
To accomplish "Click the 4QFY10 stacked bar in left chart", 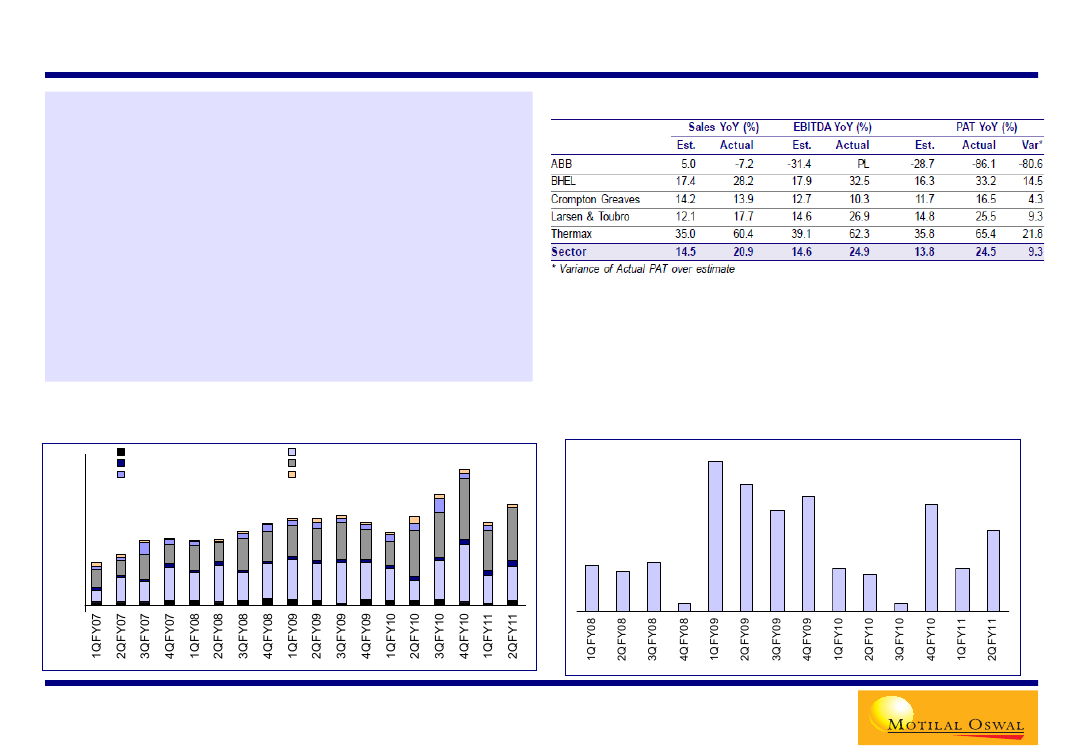I will pos(464,537).
